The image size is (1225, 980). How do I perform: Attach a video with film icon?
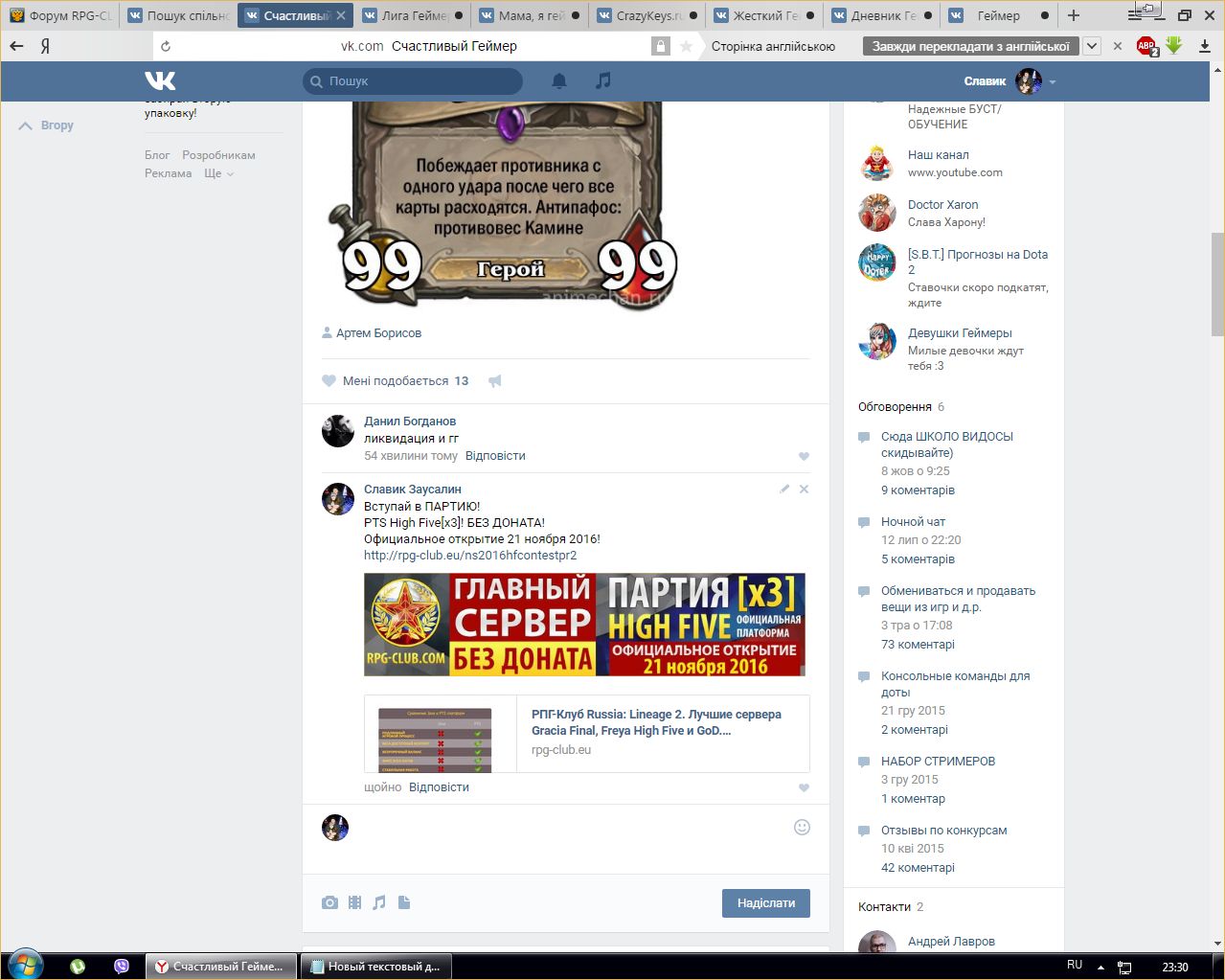click(x=355, y=902)
